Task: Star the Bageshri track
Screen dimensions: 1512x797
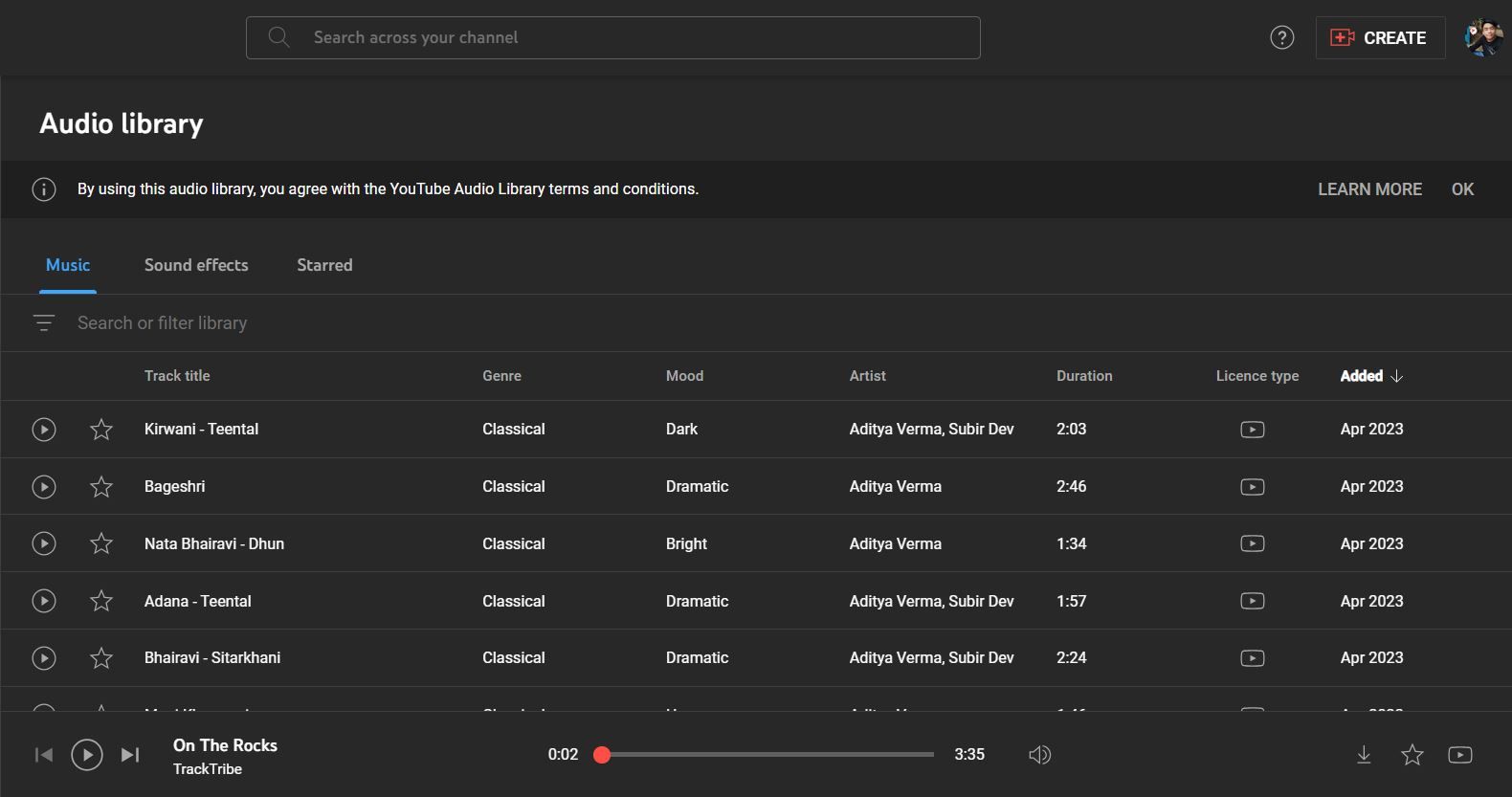Action: (101, 487)
